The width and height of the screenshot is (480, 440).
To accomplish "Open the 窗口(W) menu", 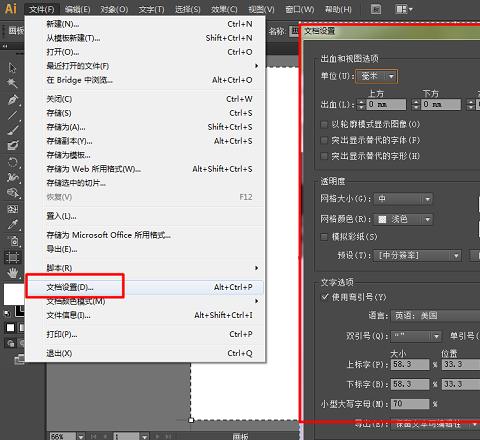I will pos(300,9).
